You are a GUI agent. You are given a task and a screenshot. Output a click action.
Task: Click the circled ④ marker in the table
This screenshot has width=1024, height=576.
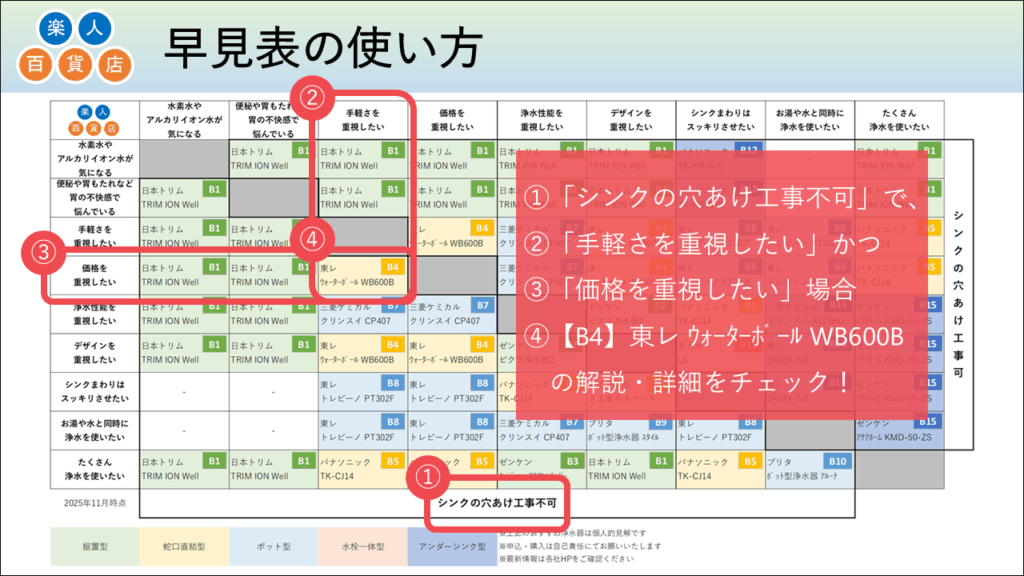coord(313,239)
